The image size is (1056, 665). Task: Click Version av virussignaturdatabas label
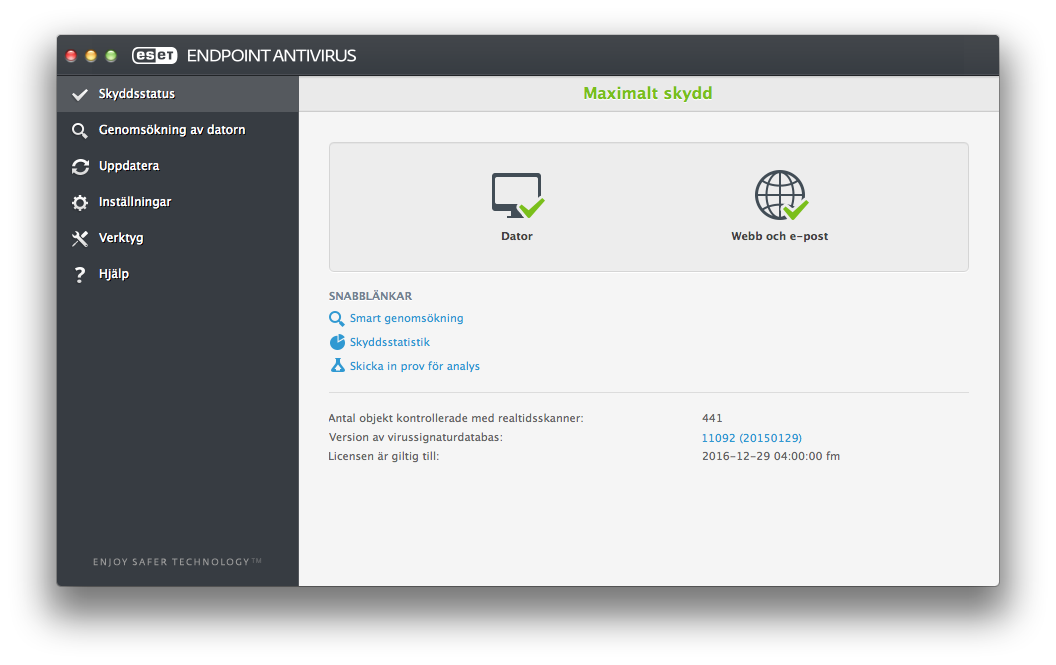click(416, 437)
